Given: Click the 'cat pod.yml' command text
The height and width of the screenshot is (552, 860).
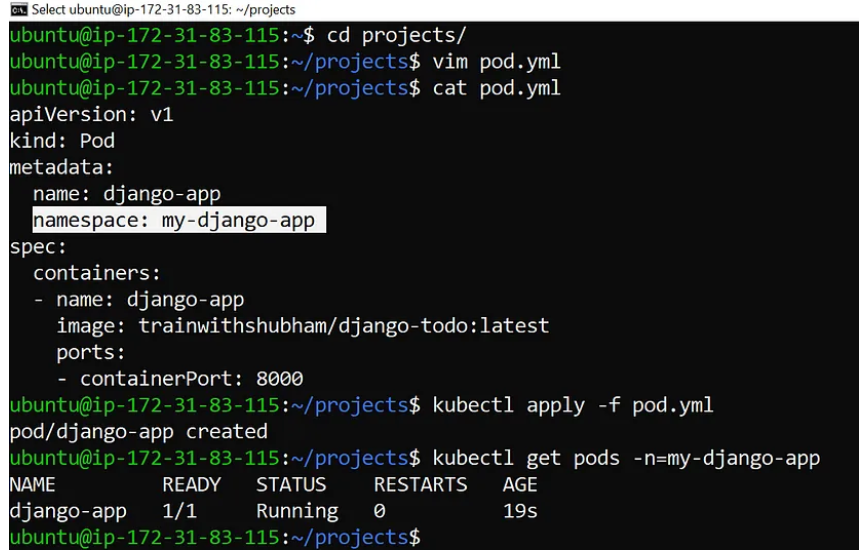Looking at the screenshot, I should pos(496,88).
